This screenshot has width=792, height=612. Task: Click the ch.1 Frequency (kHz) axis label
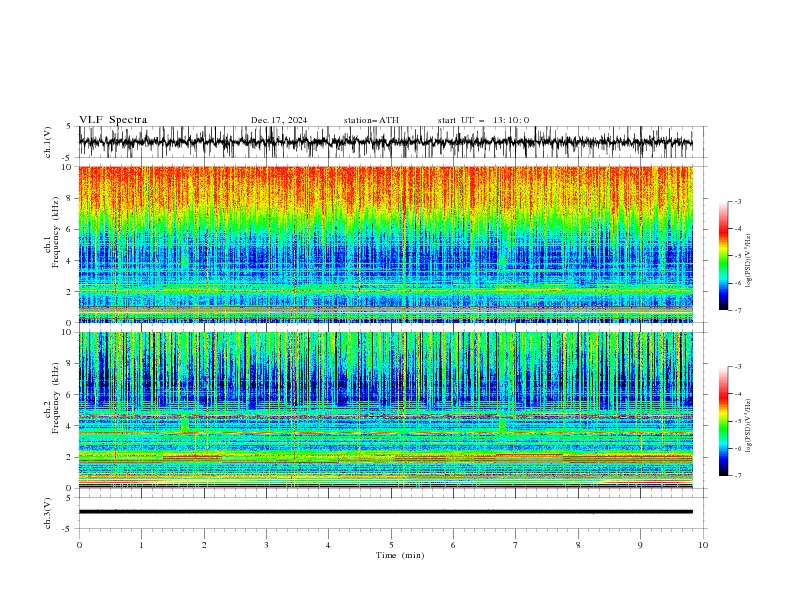click(x=51, y=232)
